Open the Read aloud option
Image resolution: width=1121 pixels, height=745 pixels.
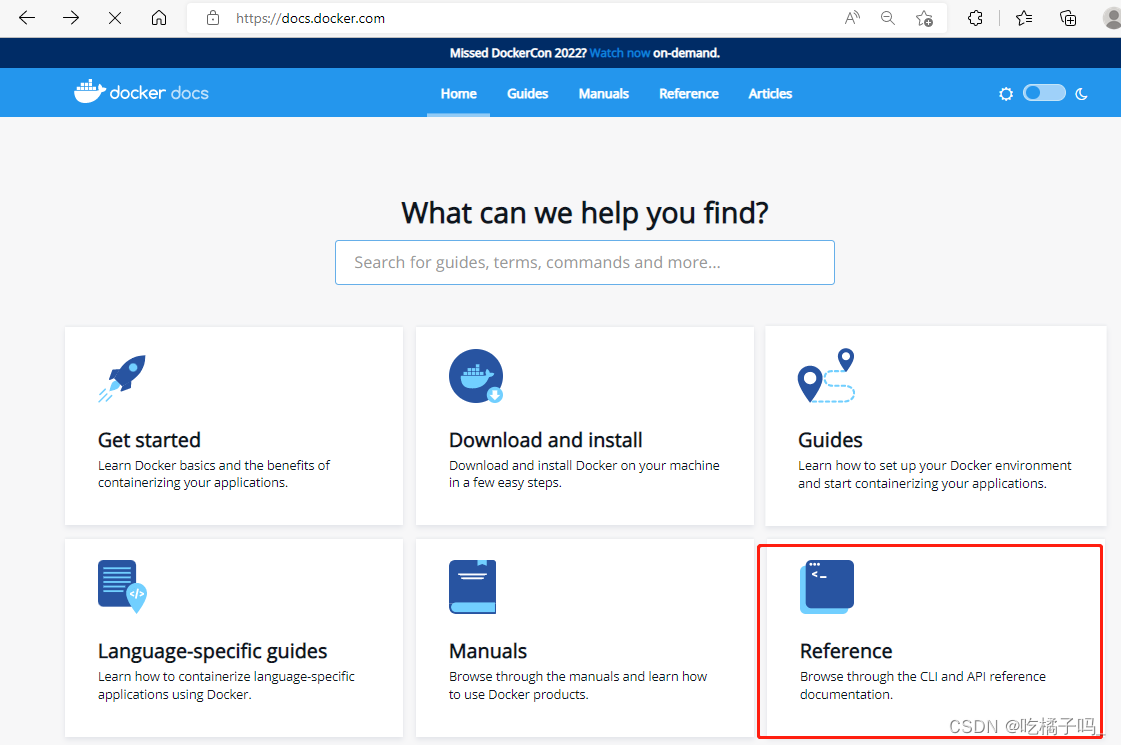[x=851, y=17]
